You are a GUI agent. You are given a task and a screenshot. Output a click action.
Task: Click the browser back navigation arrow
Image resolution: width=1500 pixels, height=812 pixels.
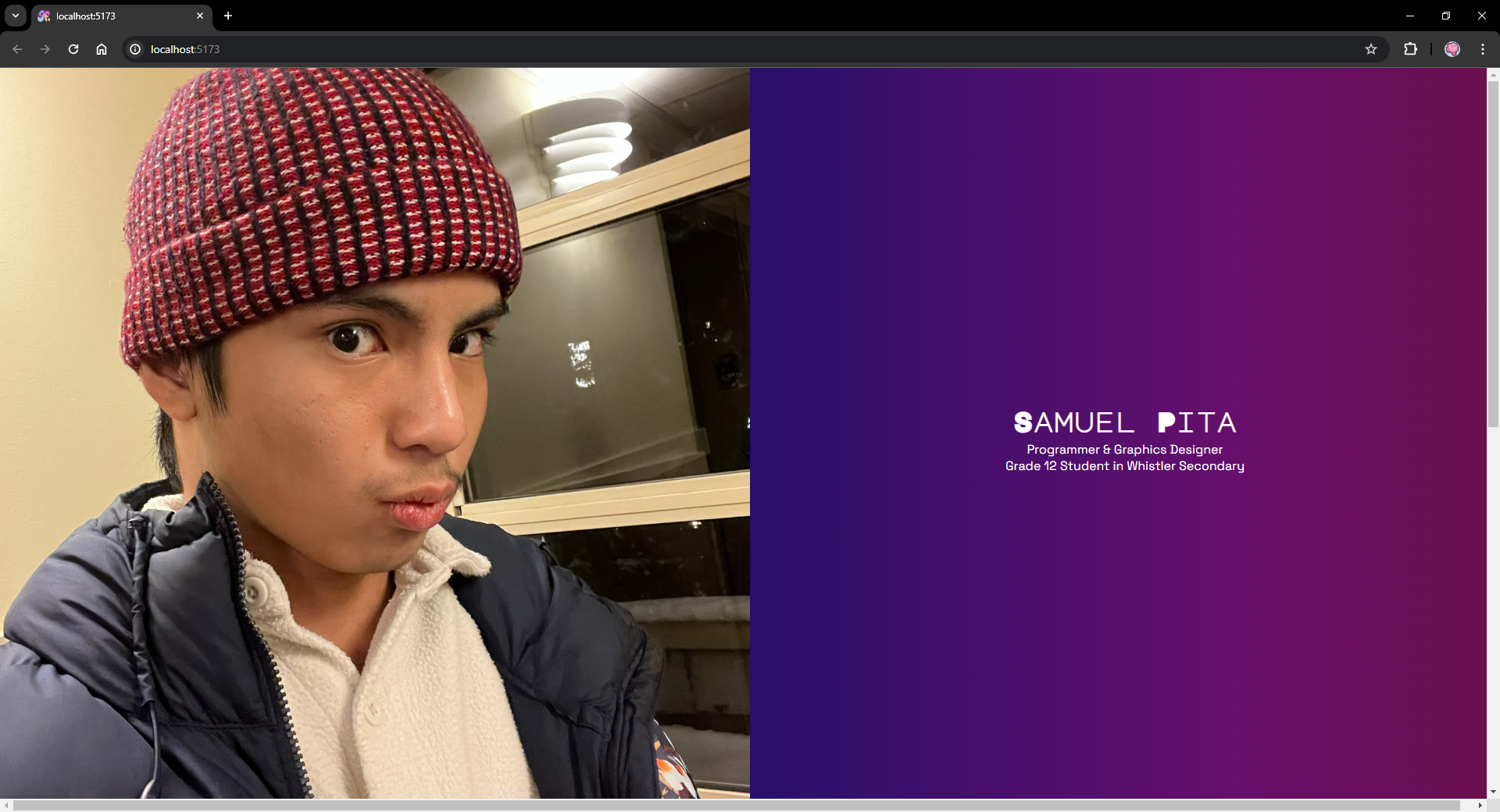tap(17, 48)
